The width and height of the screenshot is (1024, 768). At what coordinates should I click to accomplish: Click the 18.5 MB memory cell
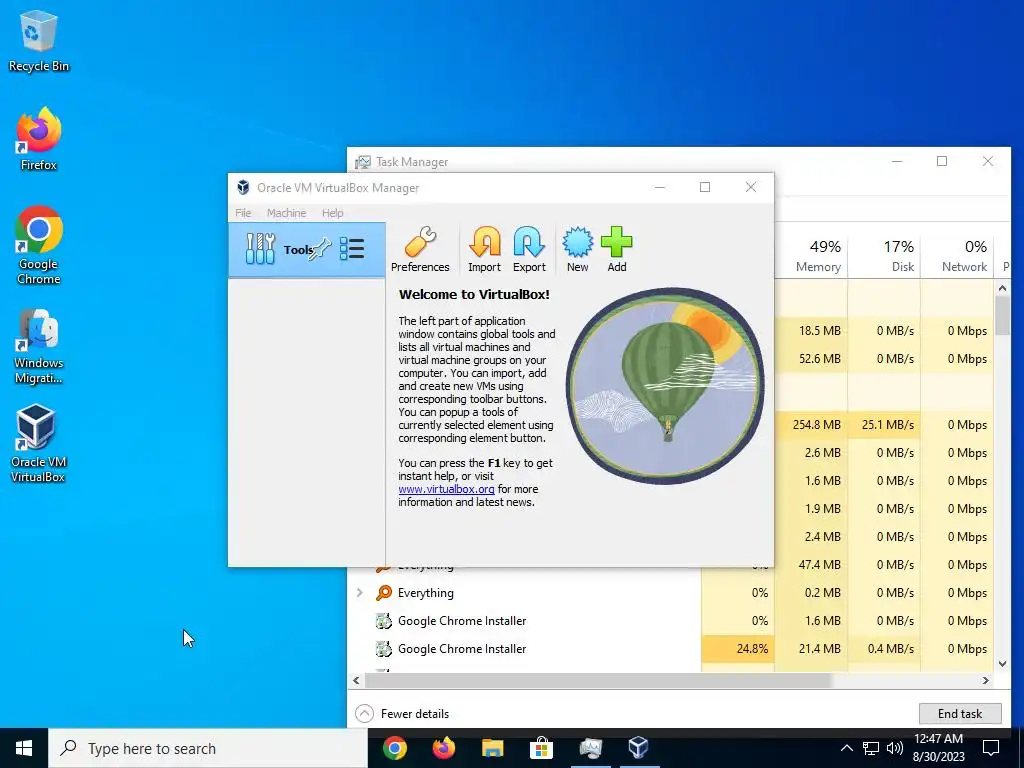(811, 330)
